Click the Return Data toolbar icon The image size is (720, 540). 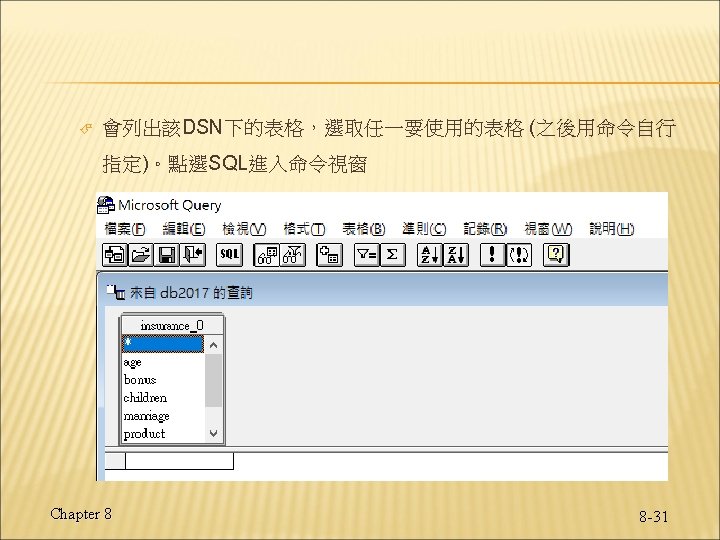point(193,255)
